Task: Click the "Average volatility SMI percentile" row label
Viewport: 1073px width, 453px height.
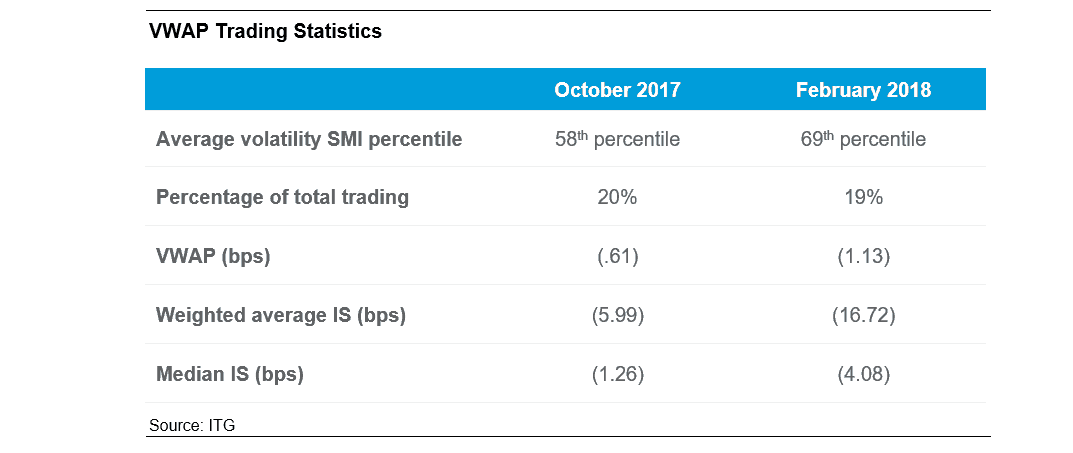Action: (309, 139)
